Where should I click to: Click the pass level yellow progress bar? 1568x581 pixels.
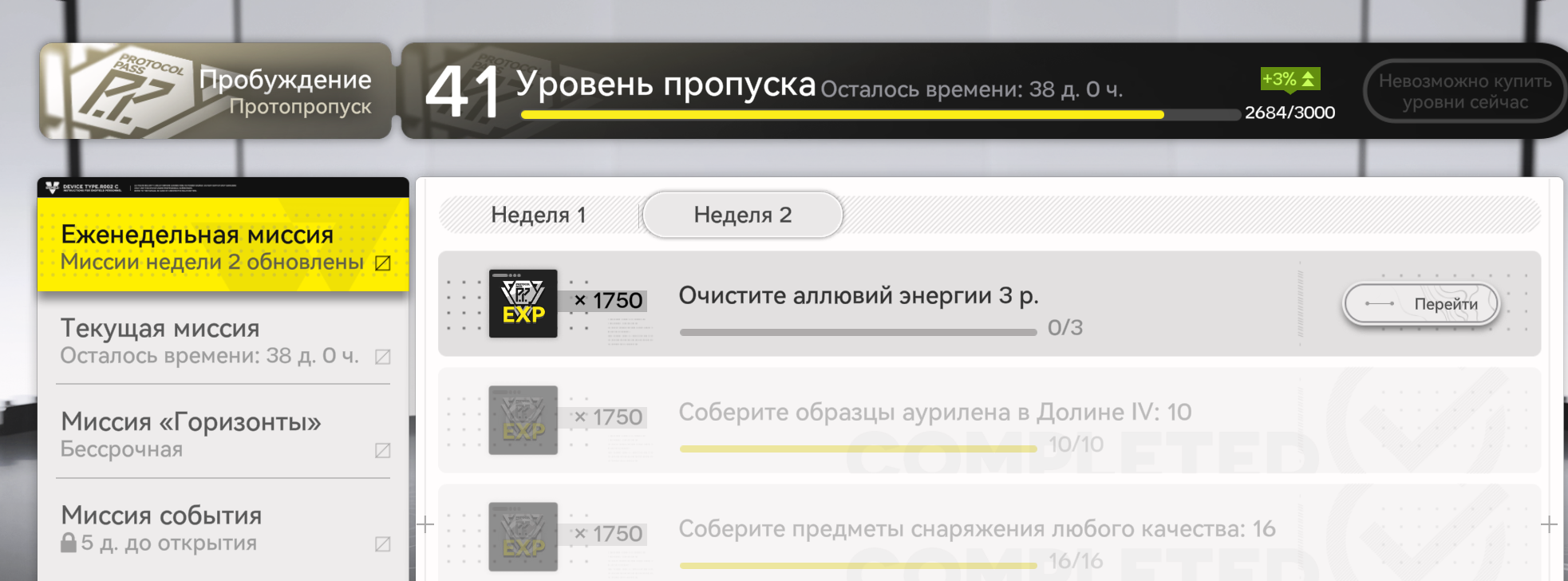tap(880, 115)
